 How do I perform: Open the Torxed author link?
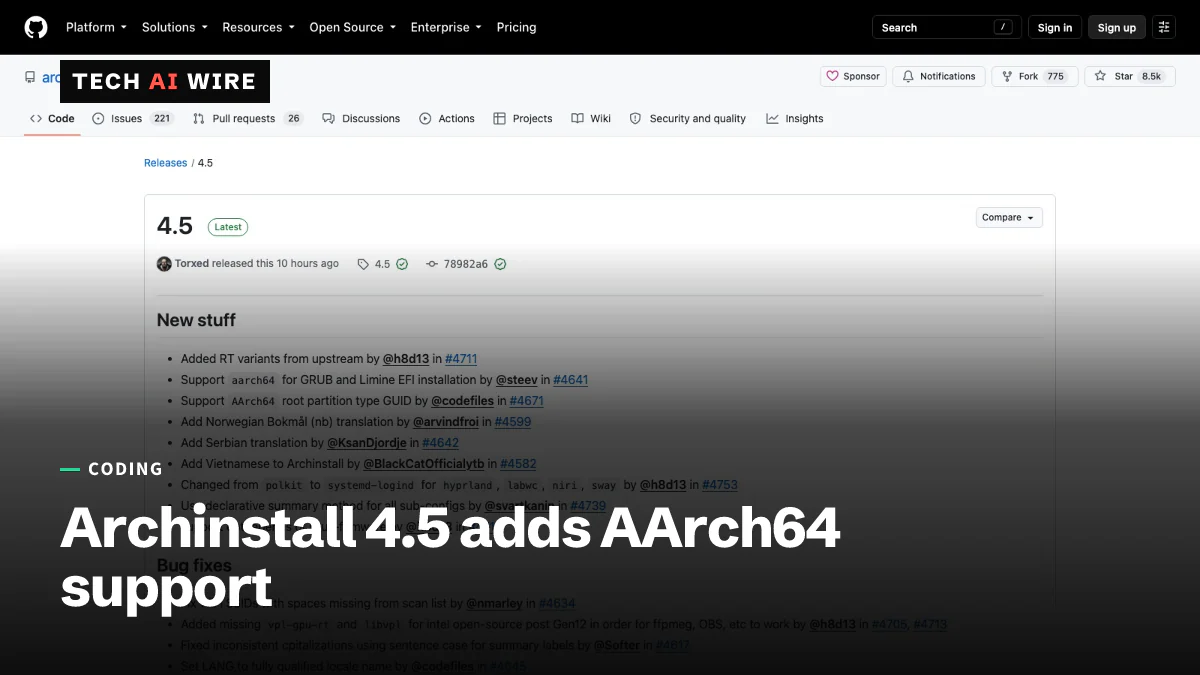coord(192,264)
